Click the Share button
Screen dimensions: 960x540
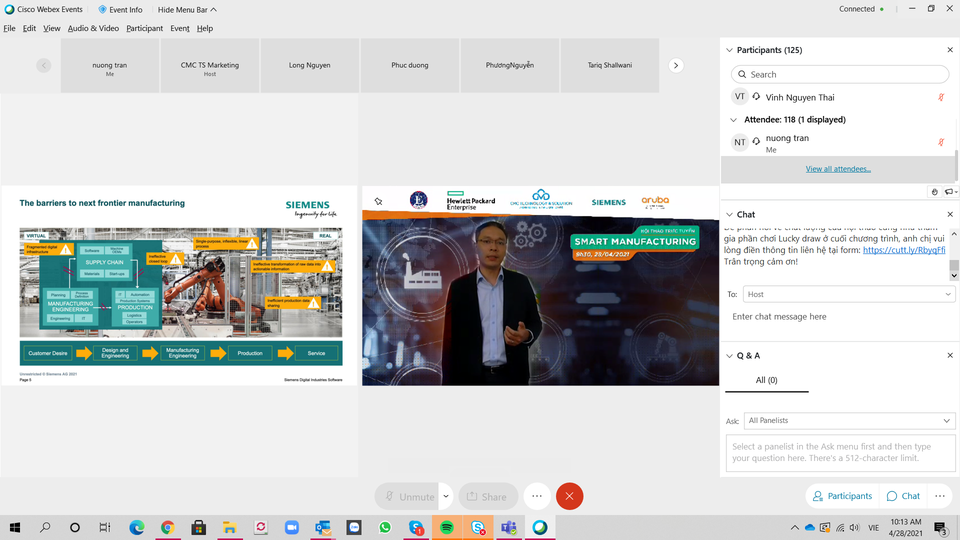click(488, 497)
